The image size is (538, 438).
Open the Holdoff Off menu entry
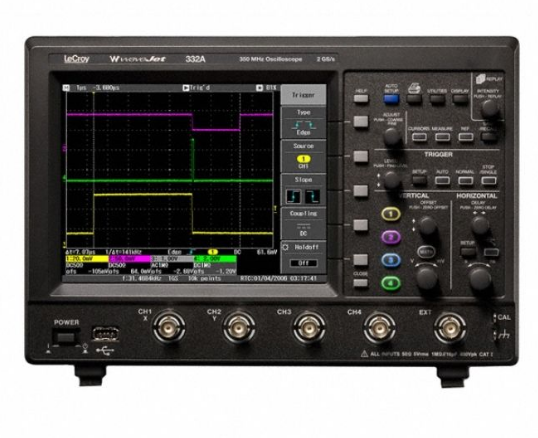pyautogui.click(x=303, y=257)
